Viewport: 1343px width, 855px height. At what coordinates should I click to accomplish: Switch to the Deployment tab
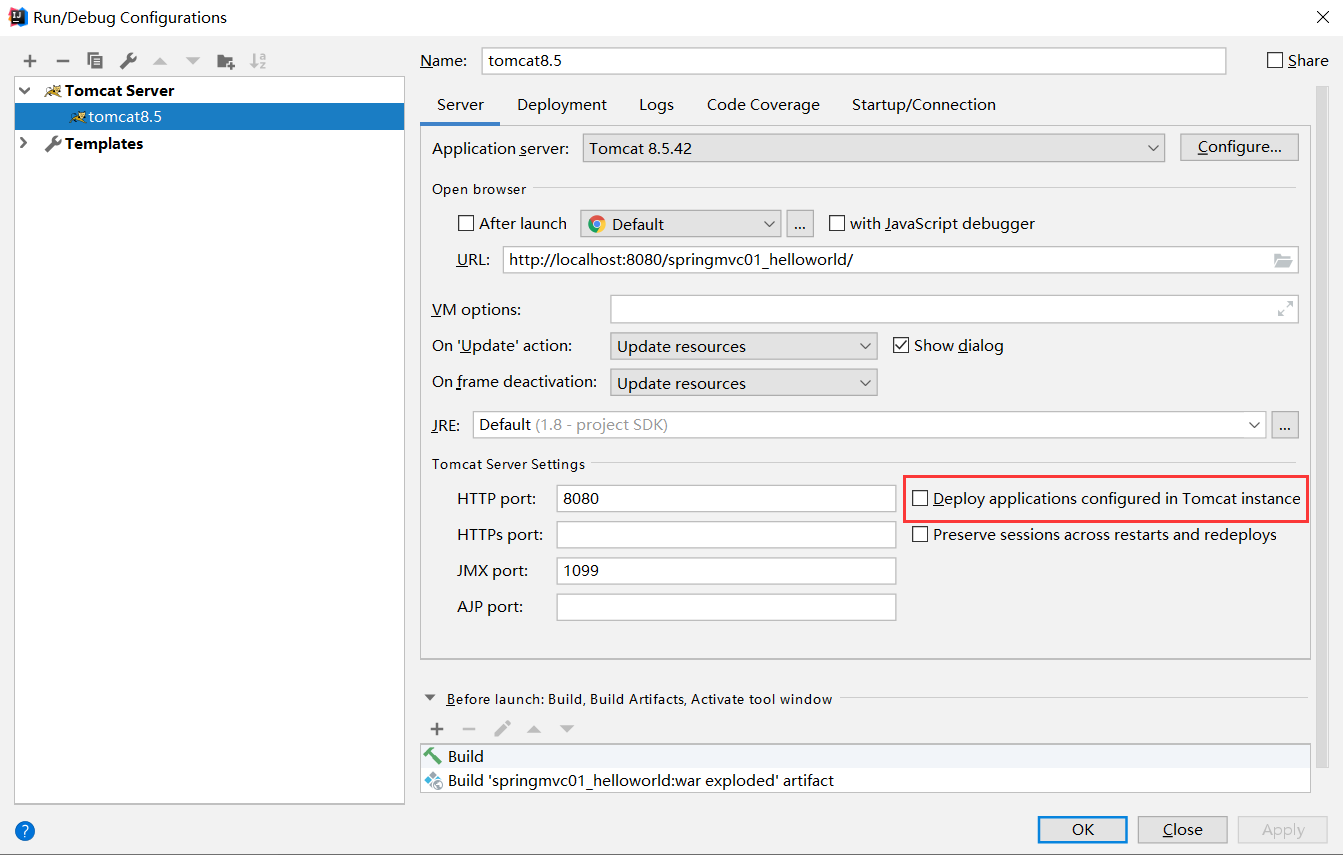tap(561, 104)
